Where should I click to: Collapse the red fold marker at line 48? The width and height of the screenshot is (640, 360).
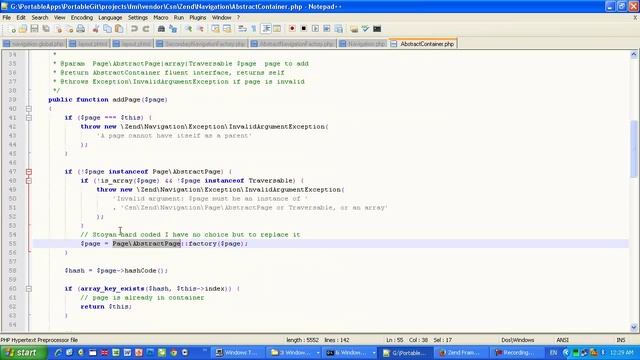click(29, 180)
